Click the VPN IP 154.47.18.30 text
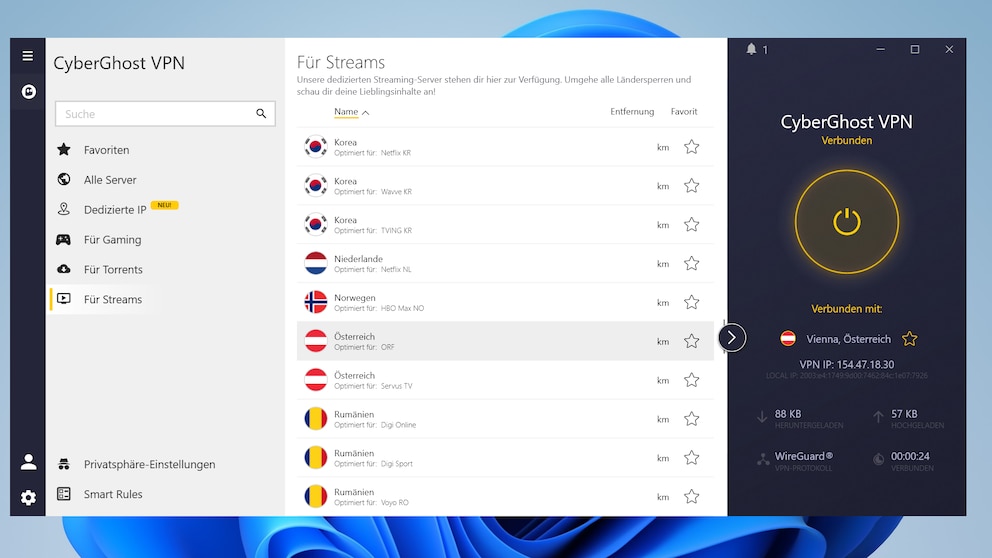The image size is (992, 558). tap(846, 364)
